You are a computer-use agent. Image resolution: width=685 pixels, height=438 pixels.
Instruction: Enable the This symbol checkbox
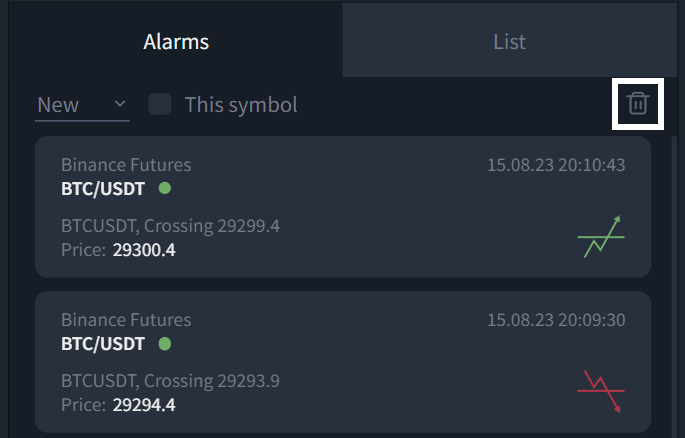point(159,104)
